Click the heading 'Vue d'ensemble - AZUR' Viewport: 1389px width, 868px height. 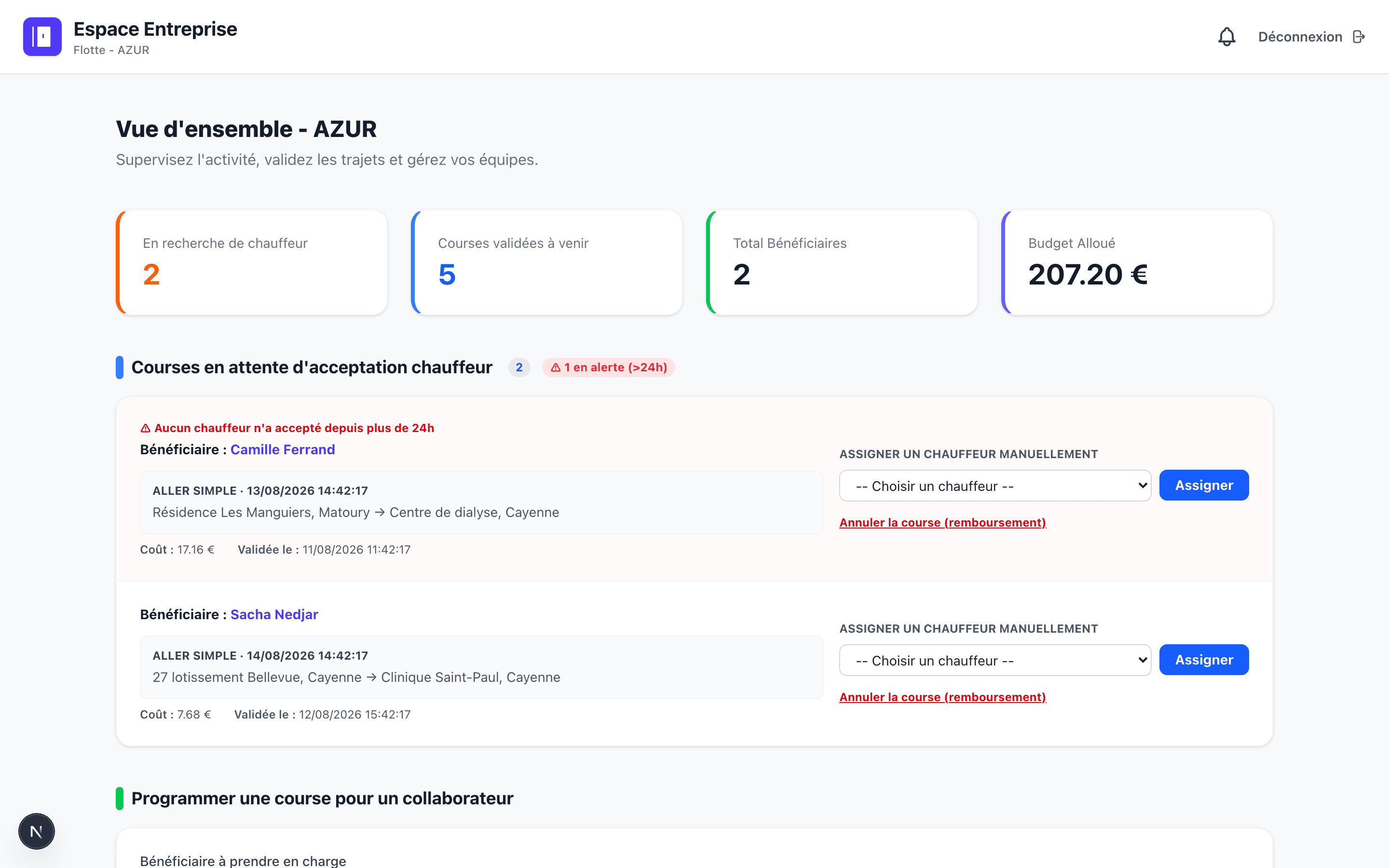[x=246, y=129]
